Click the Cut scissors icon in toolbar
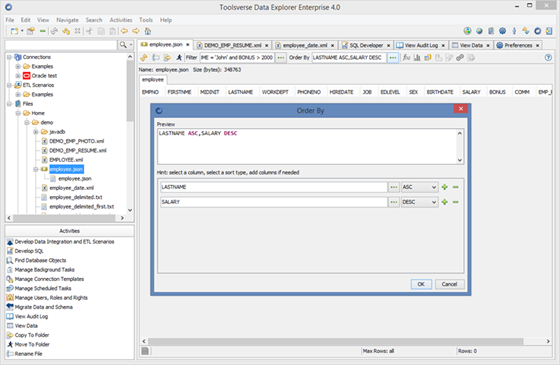 point(89,31)
